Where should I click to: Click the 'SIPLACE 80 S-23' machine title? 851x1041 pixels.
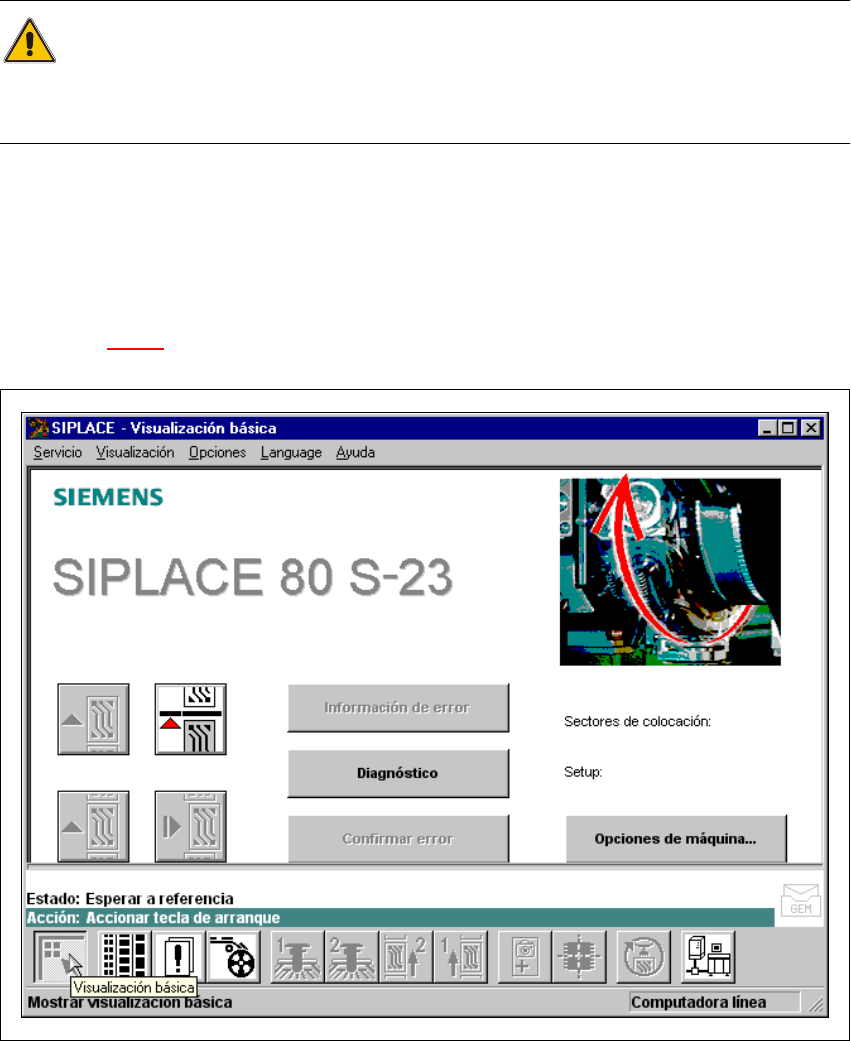click(x=253, y=576)
